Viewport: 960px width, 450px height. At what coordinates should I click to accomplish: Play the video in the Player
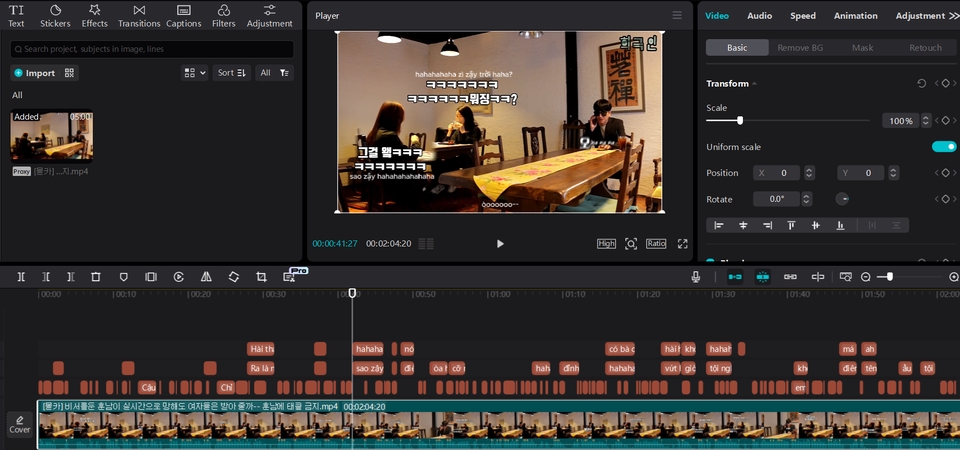click(500, 244)
